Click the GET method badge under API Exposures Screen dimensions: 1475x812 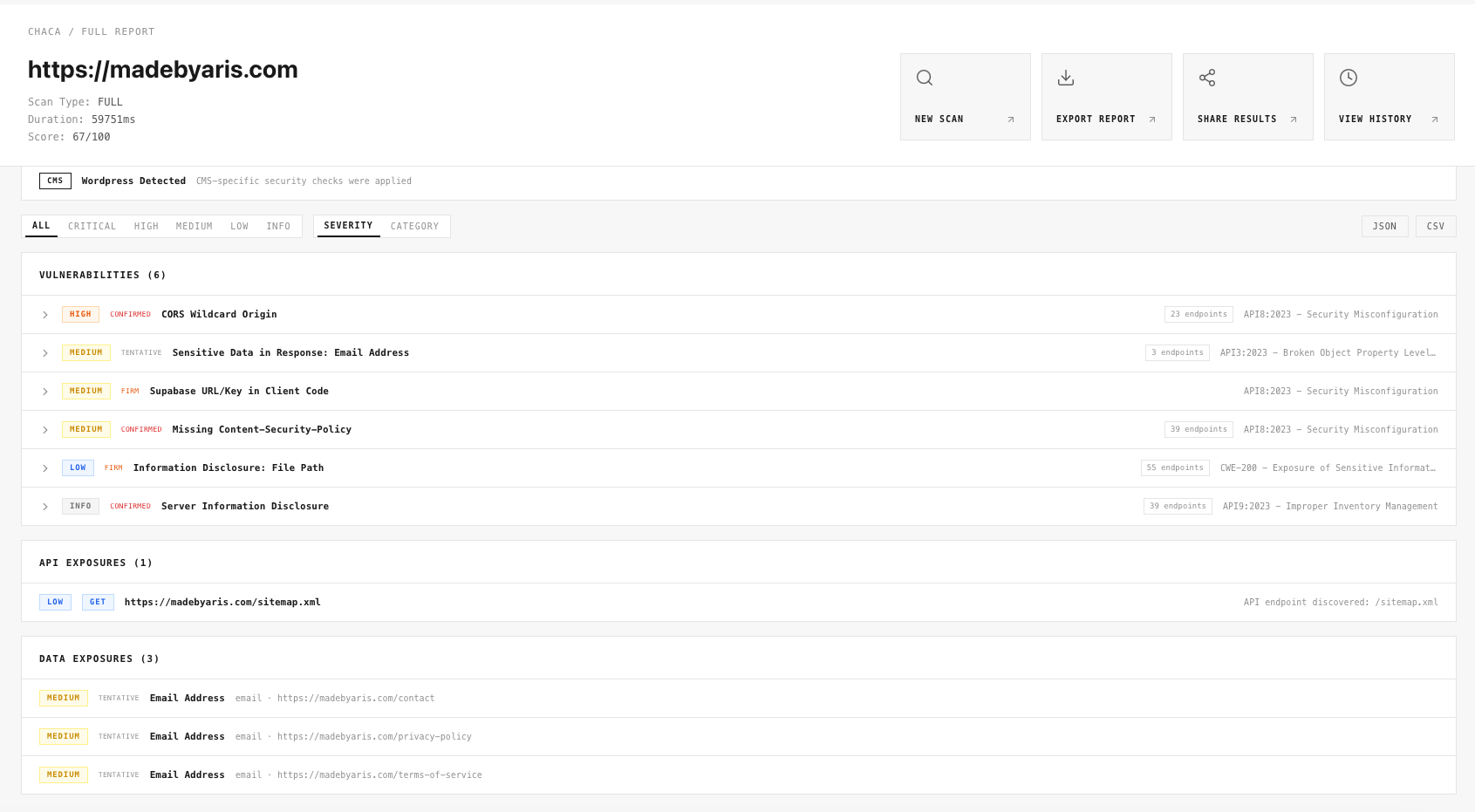pos(97,602)
